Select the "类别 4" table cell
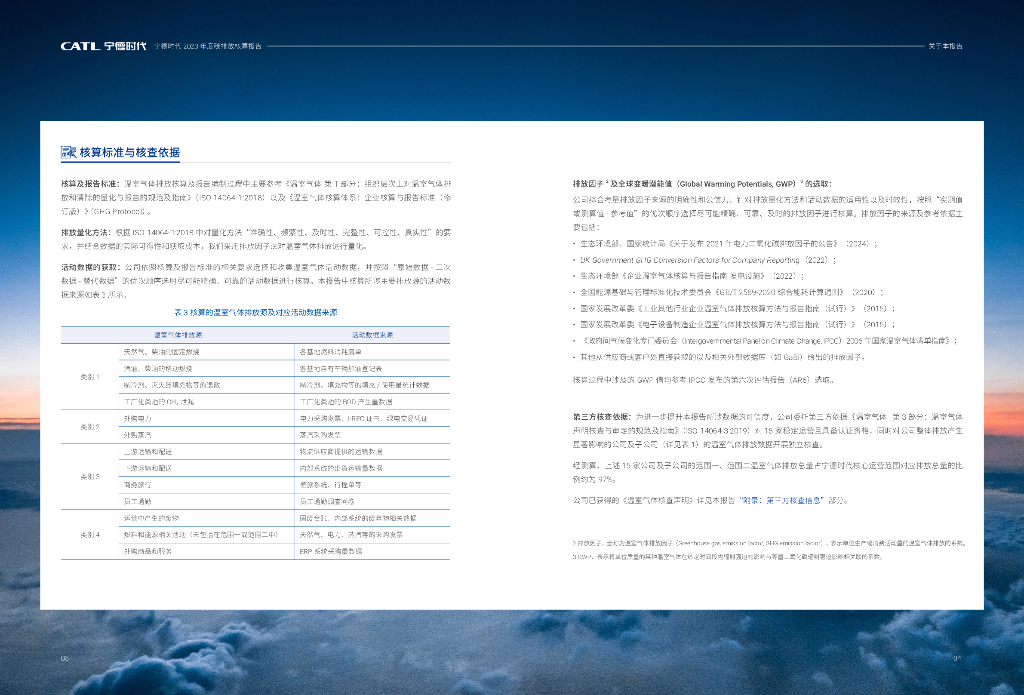Viewport: 1024px width, 695px height. [x=89, y=534]
